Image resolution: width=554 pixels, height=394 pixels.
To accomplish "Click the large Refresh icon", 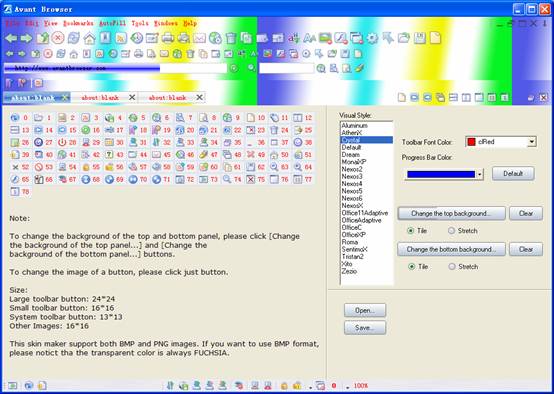I will (x=73, y=38).
